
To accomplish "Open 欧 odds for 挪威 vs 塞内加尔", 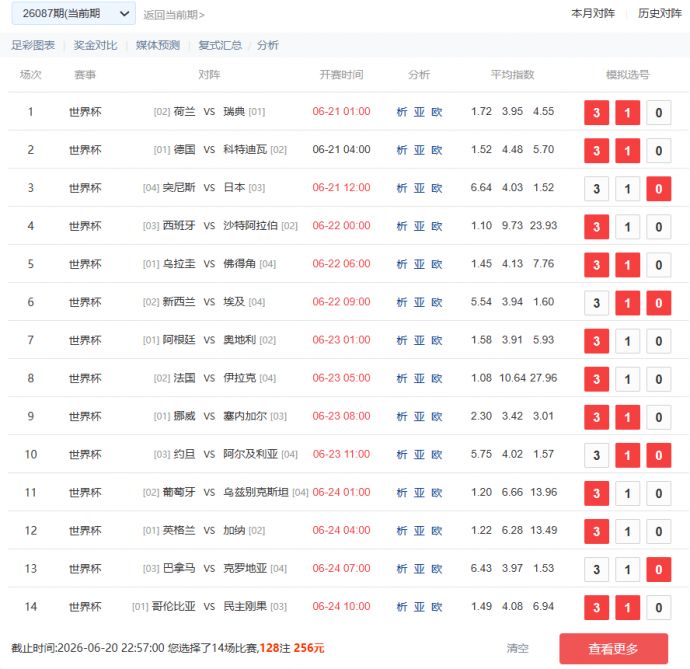I will point(437,416).
